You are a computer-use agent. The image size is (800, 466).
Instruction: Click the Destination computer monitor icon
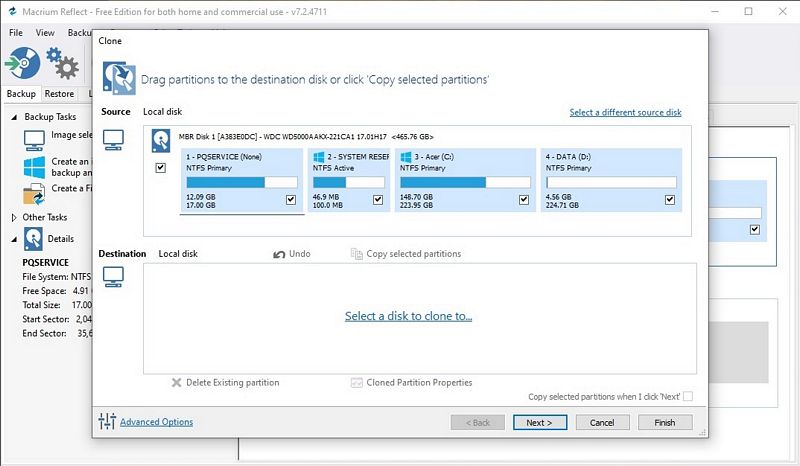113,277
